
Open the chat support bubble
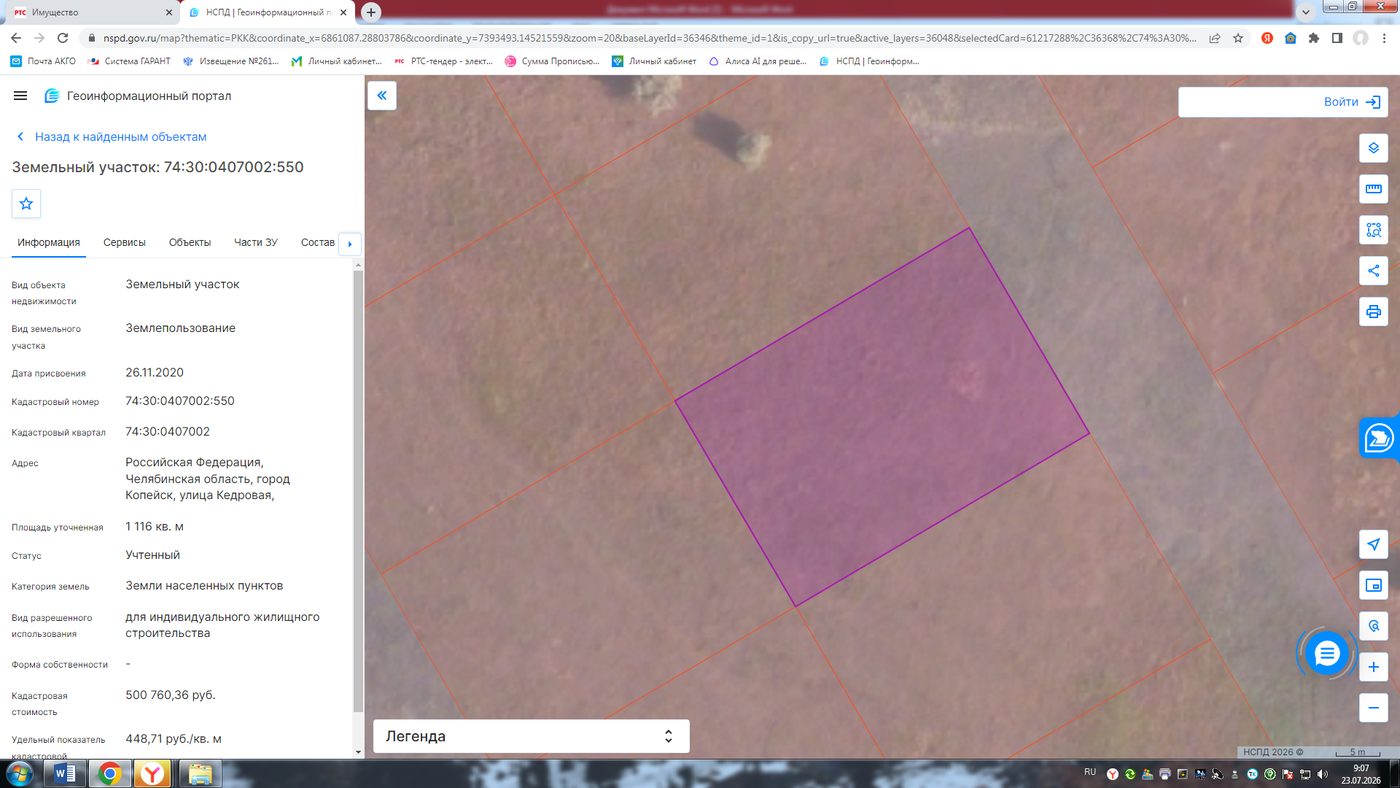[x=1327, y=654]
